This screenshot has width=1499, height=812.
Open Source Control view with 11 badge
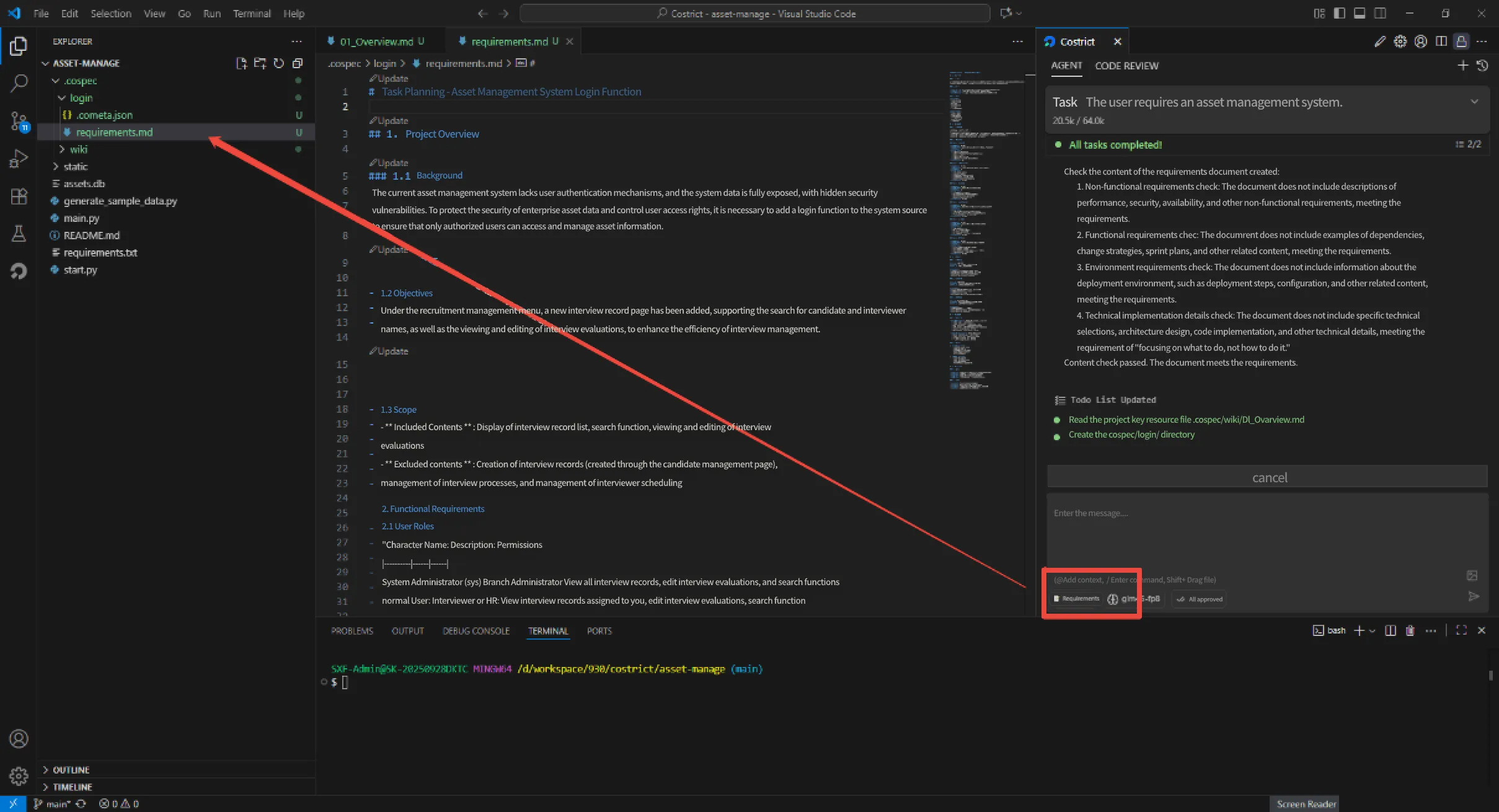19,121
